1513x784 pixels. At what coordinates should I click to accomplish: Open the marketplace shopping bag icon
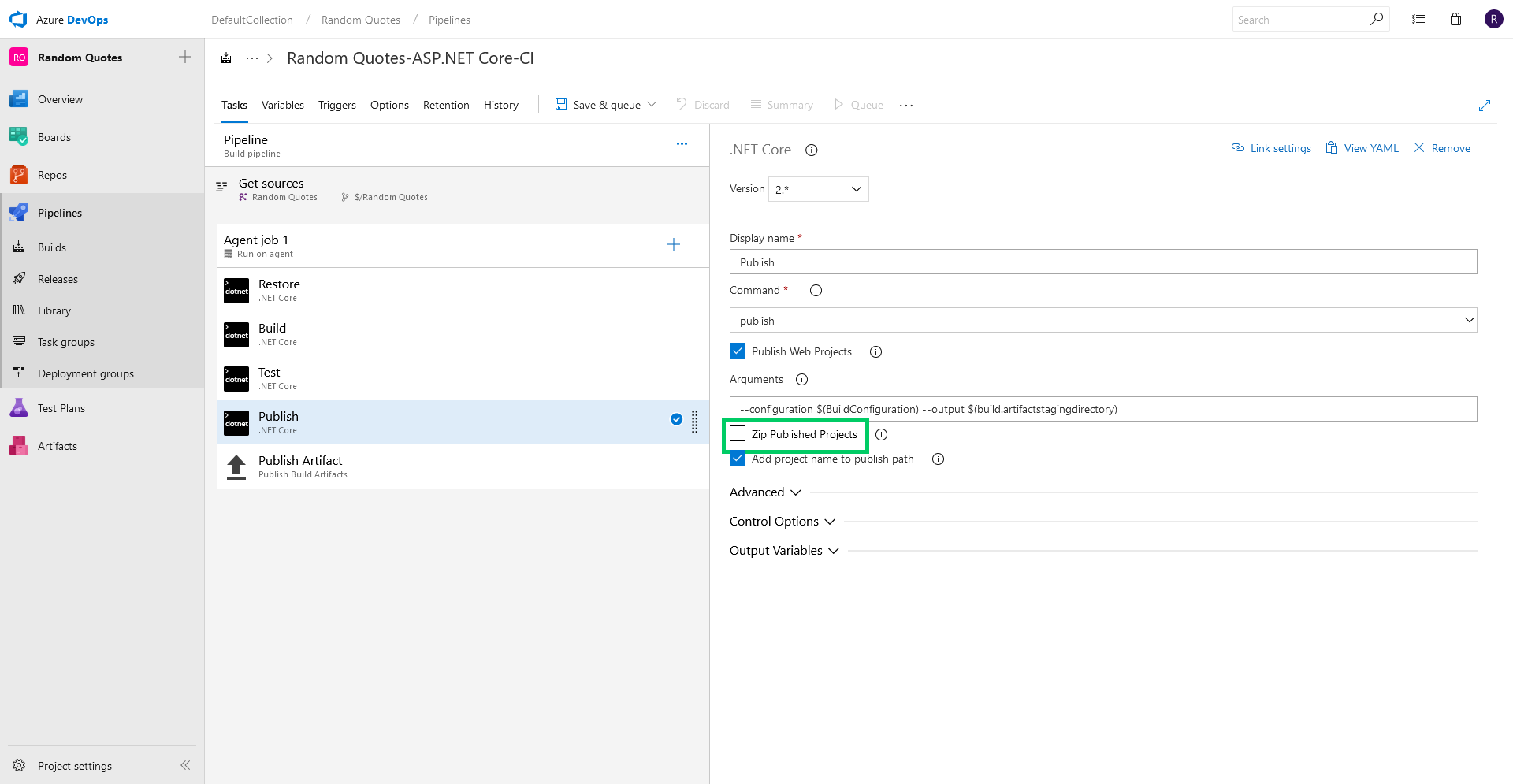[1456, 19]
